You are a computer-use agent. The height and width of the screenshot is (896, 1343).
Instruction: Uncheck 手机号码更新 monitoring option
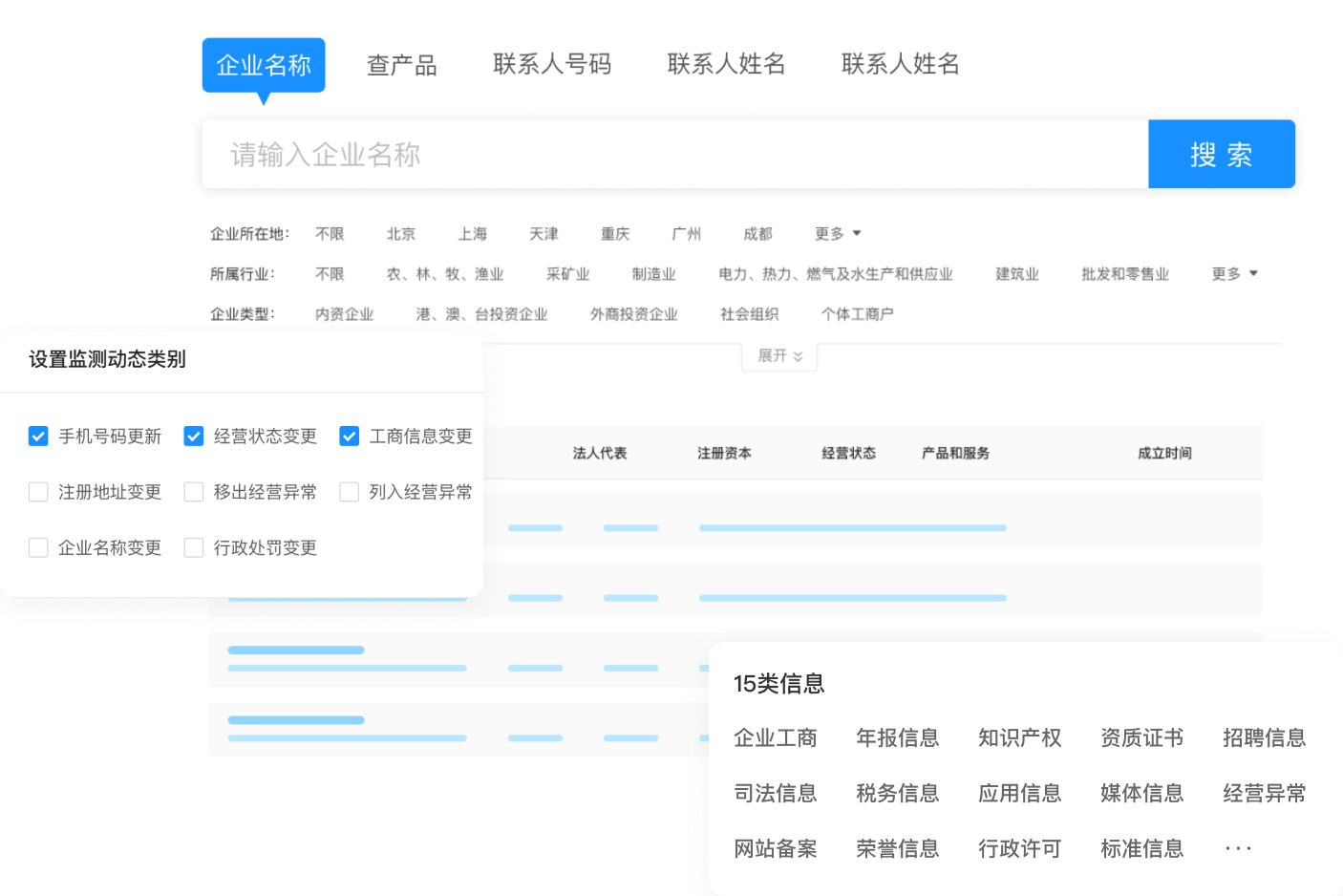coord(38,437)
